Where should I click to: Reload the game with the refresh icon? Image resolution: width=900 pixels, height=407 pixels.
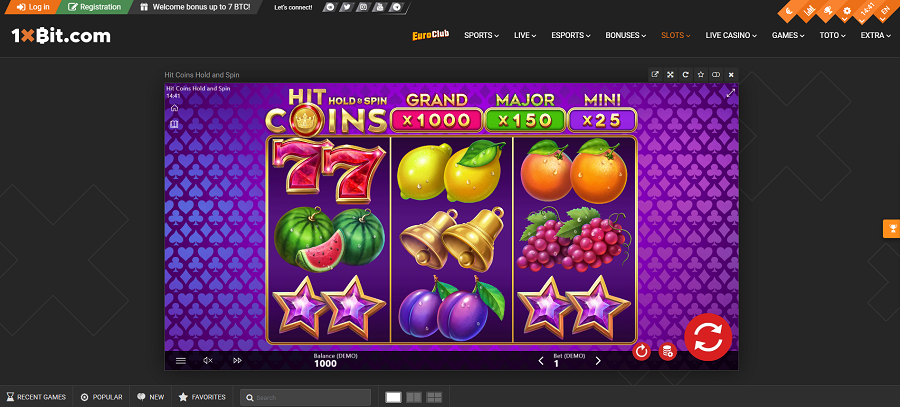685,75
